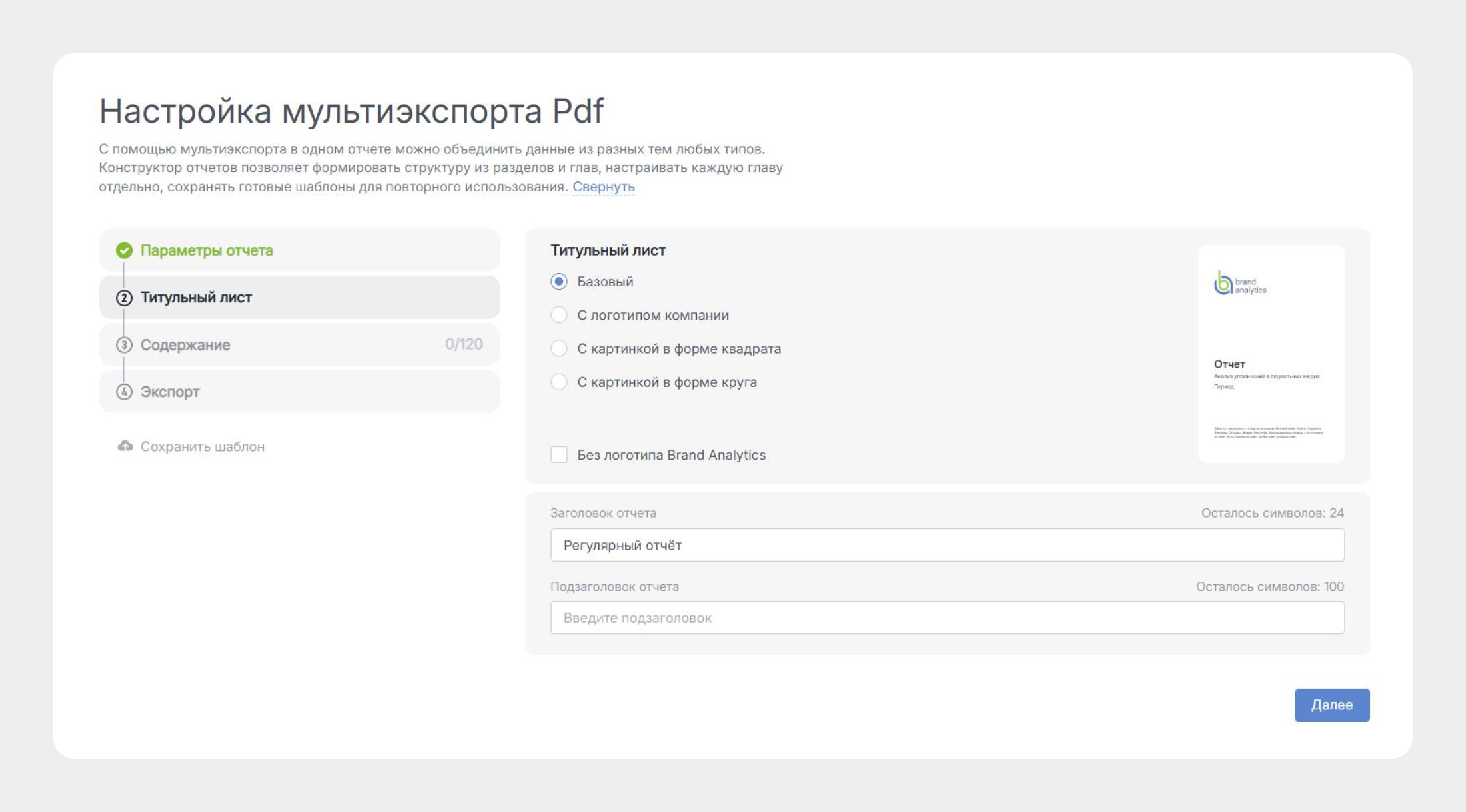Click the step 2 circle icon for Титульный лист
1466x812 pixels.
pos(124,298)
